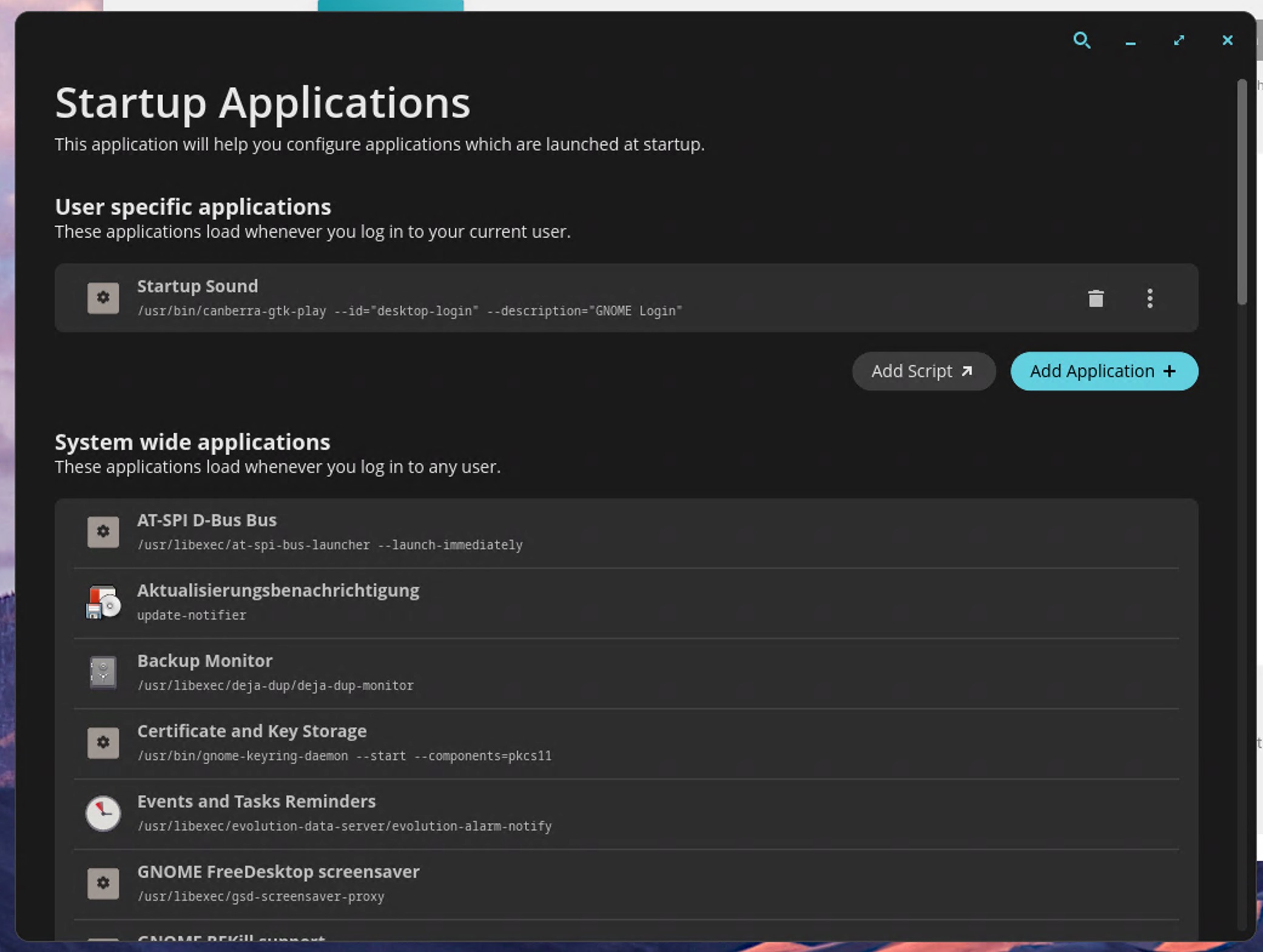Select the Backup Monitor list entry

coord(607,672)
